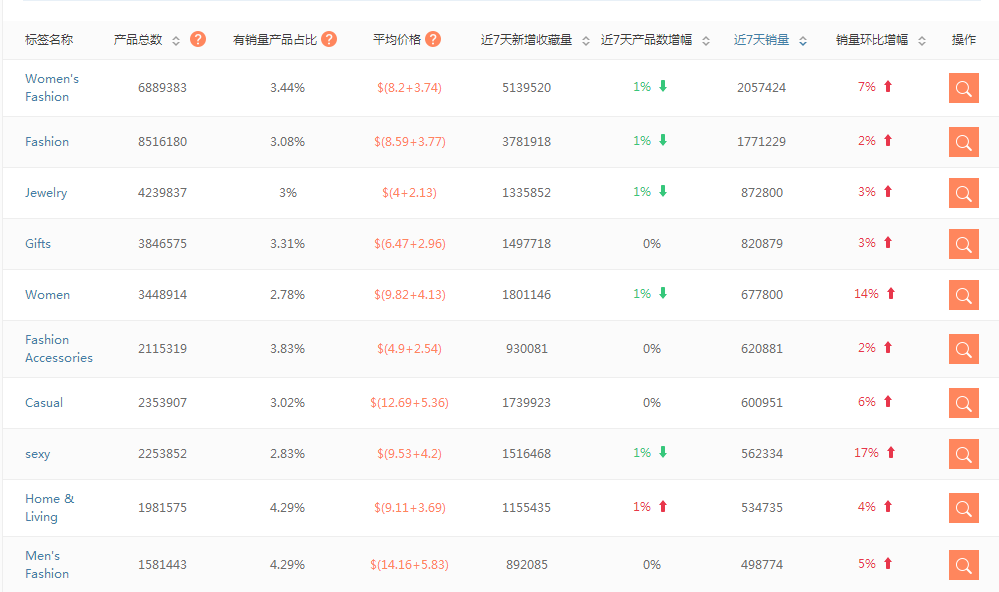Click the 标签名称 column header

point(49,40)
